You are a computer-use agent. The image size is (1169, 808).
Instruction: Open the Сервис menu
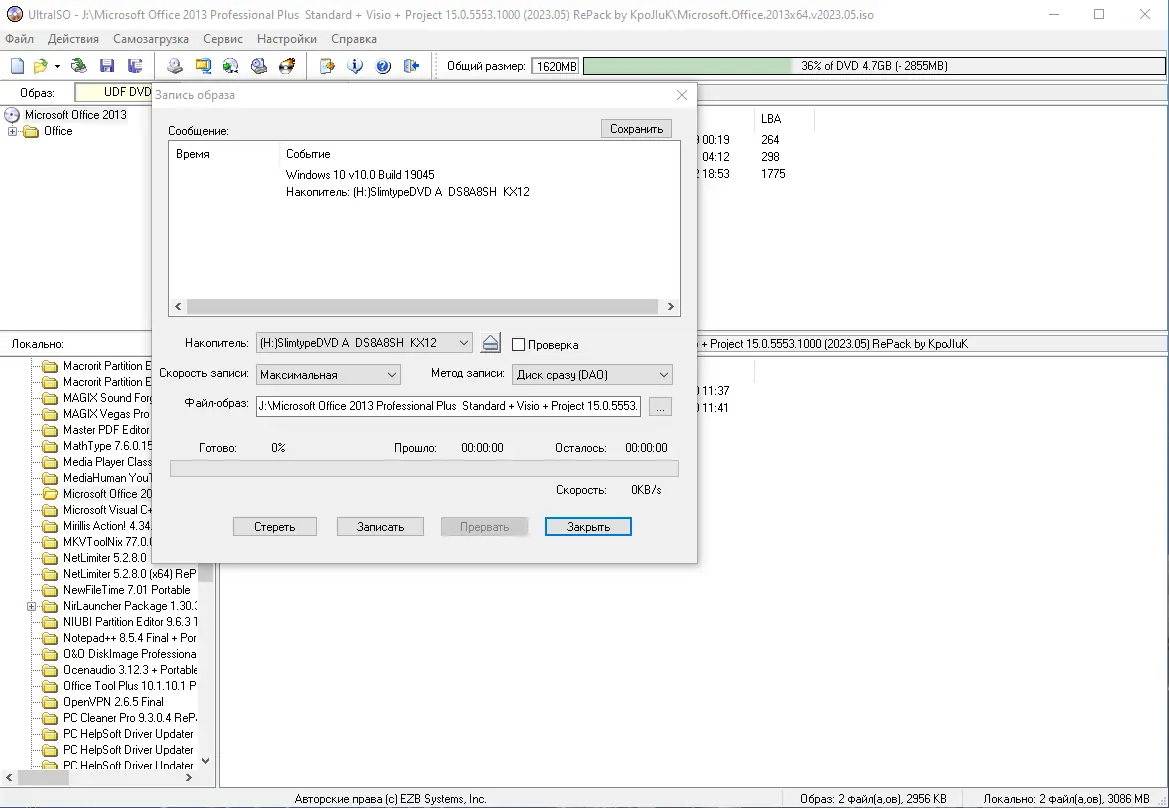click(x=222, y=39)
